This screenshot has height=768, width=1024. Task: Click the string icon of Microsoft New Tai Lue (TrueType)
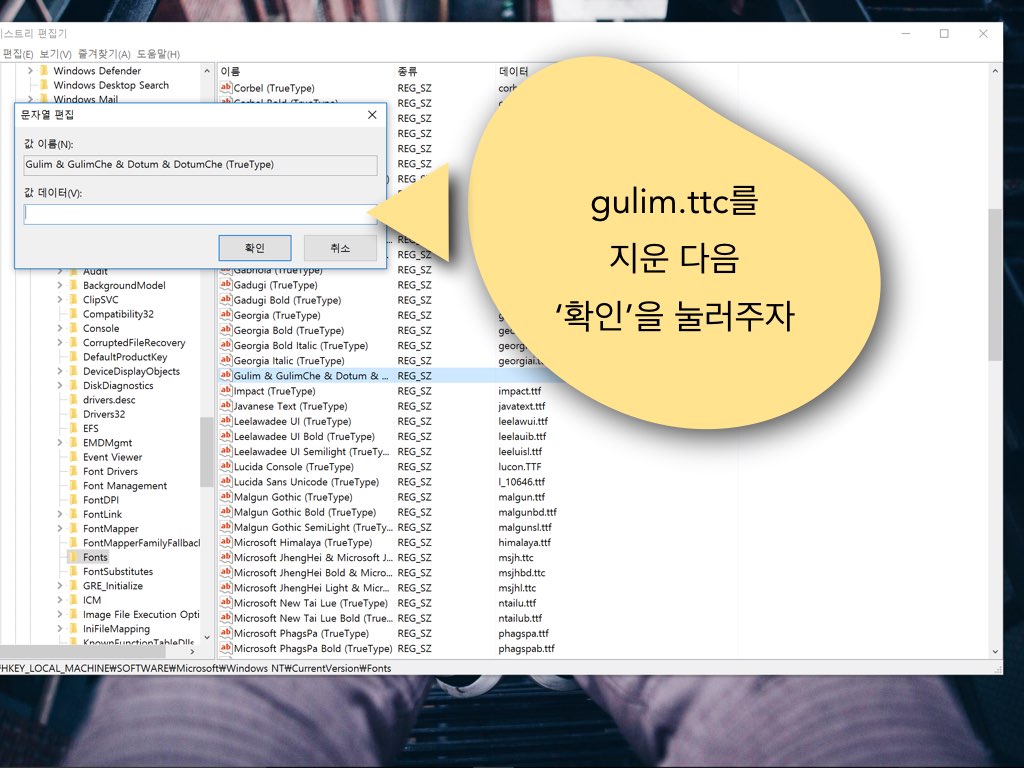tap(226, 603)
